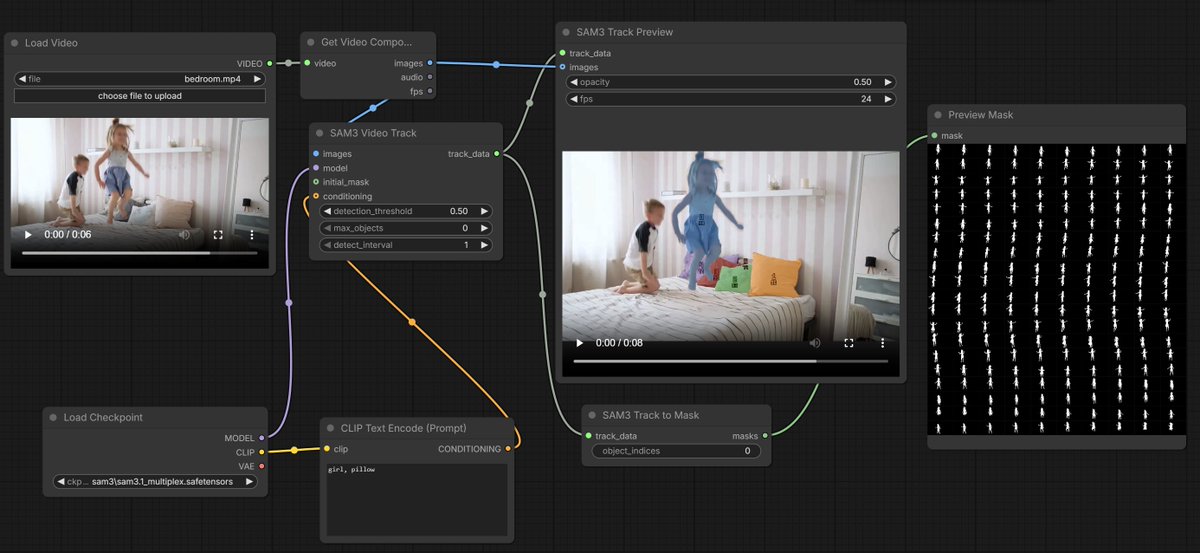This screenshot has width=1200, height=553.
Task: Collapse the Load Checkpoint node dot
Action: click(53, 417)
